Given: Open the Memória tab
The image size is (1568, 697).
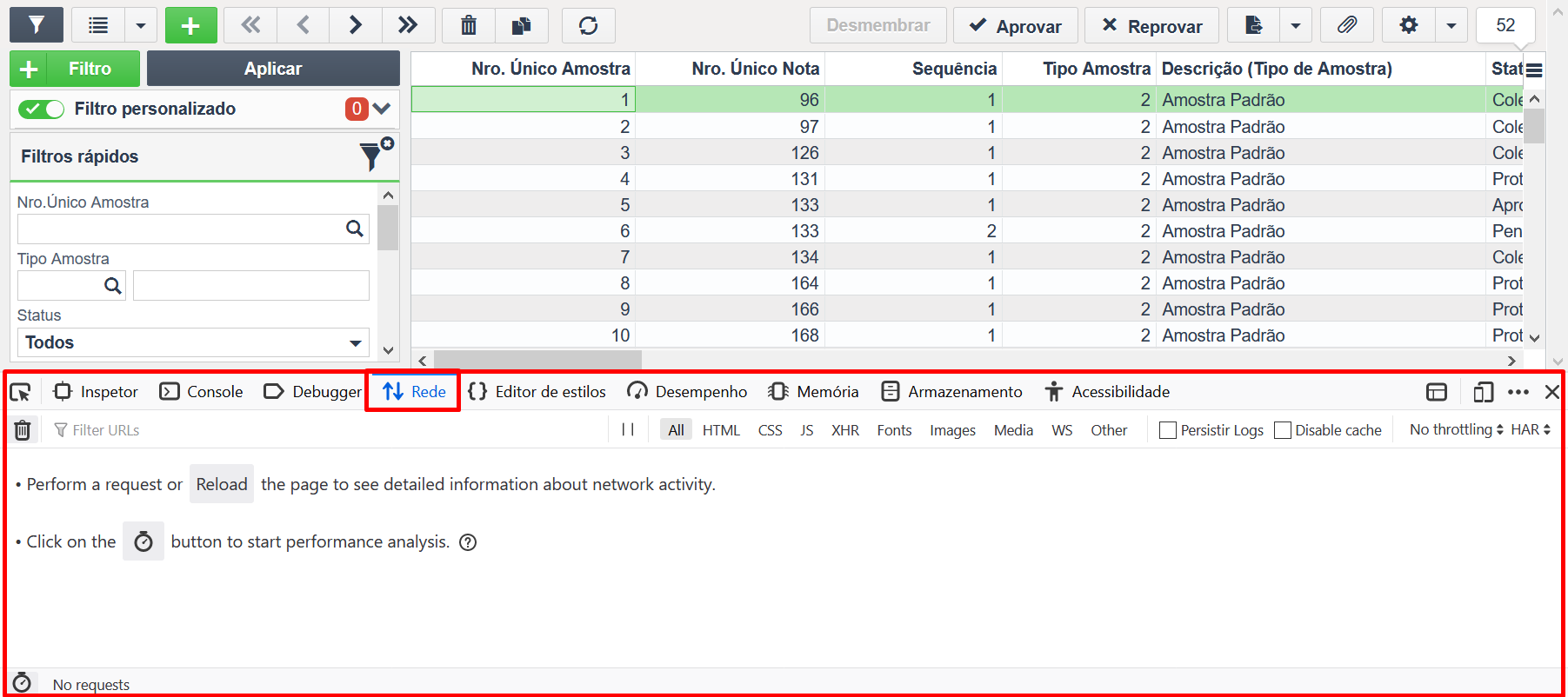Looking at the screenshot, I should pyautogui.click(x=814, y=392).
